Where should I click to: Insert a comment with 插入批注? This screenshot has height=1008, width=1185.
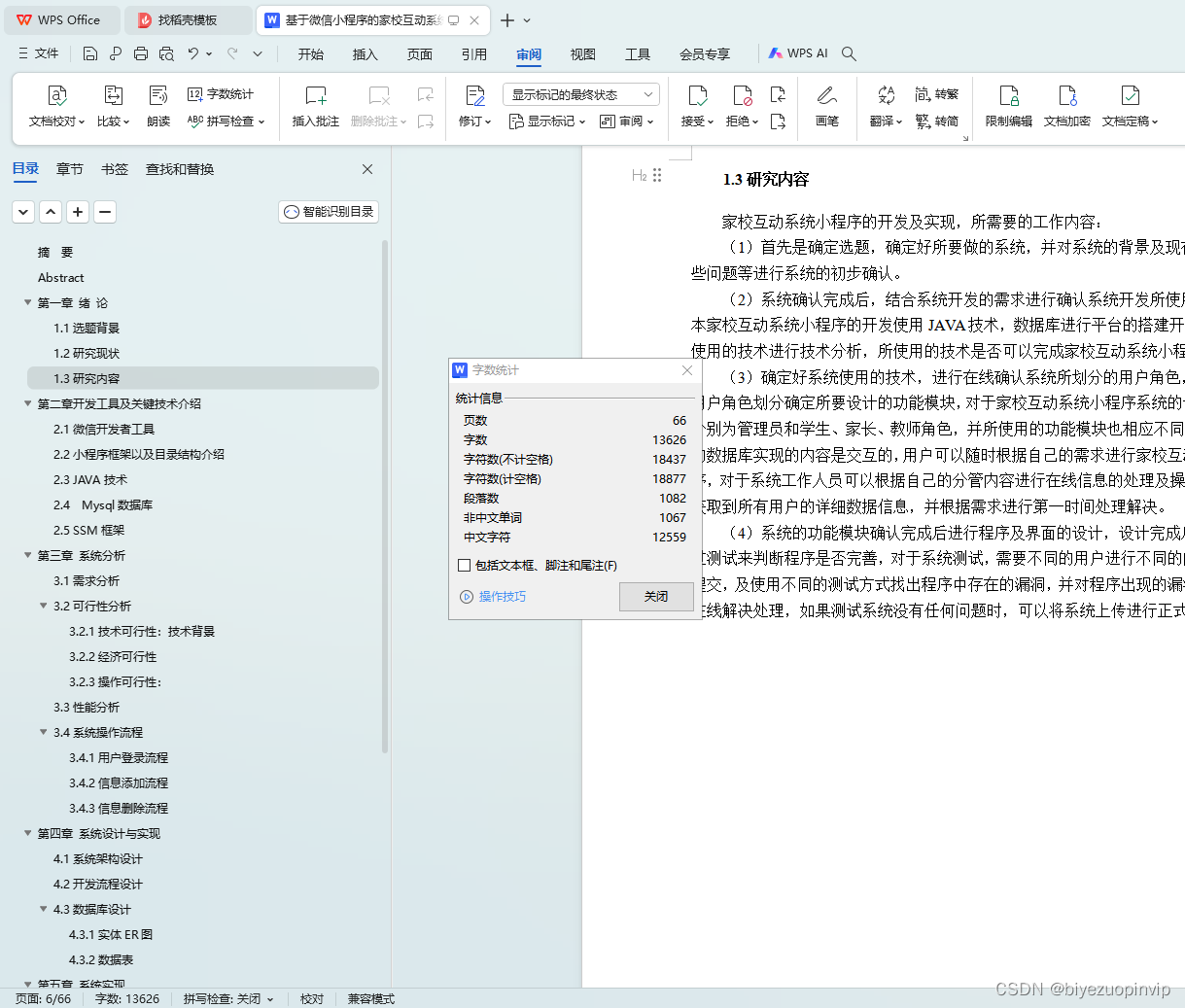315,107
